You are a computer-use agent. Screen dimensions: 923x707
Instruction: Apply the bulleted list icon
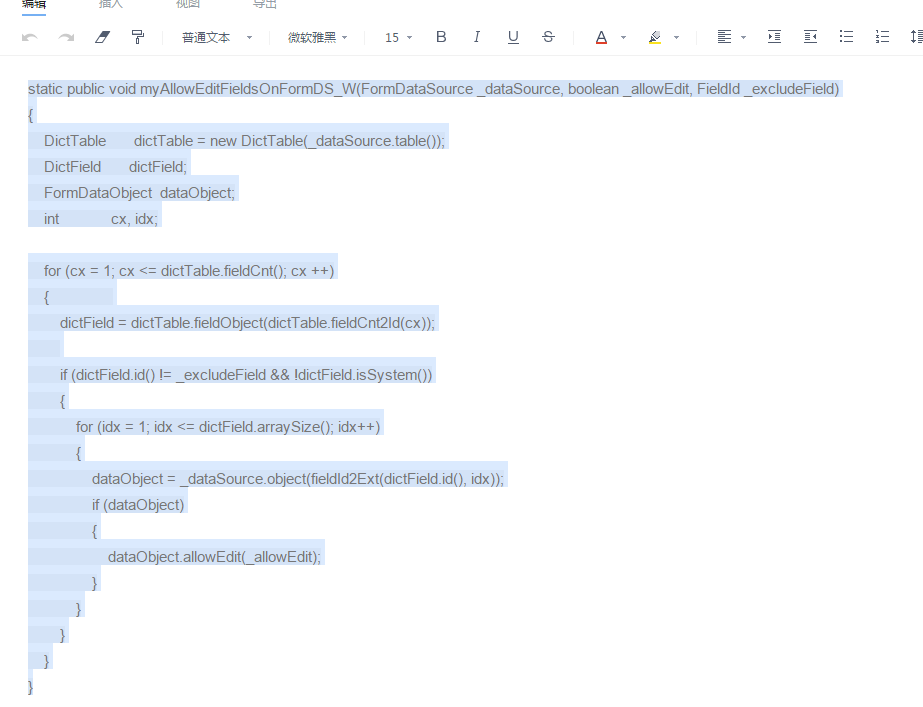(846, 36)
